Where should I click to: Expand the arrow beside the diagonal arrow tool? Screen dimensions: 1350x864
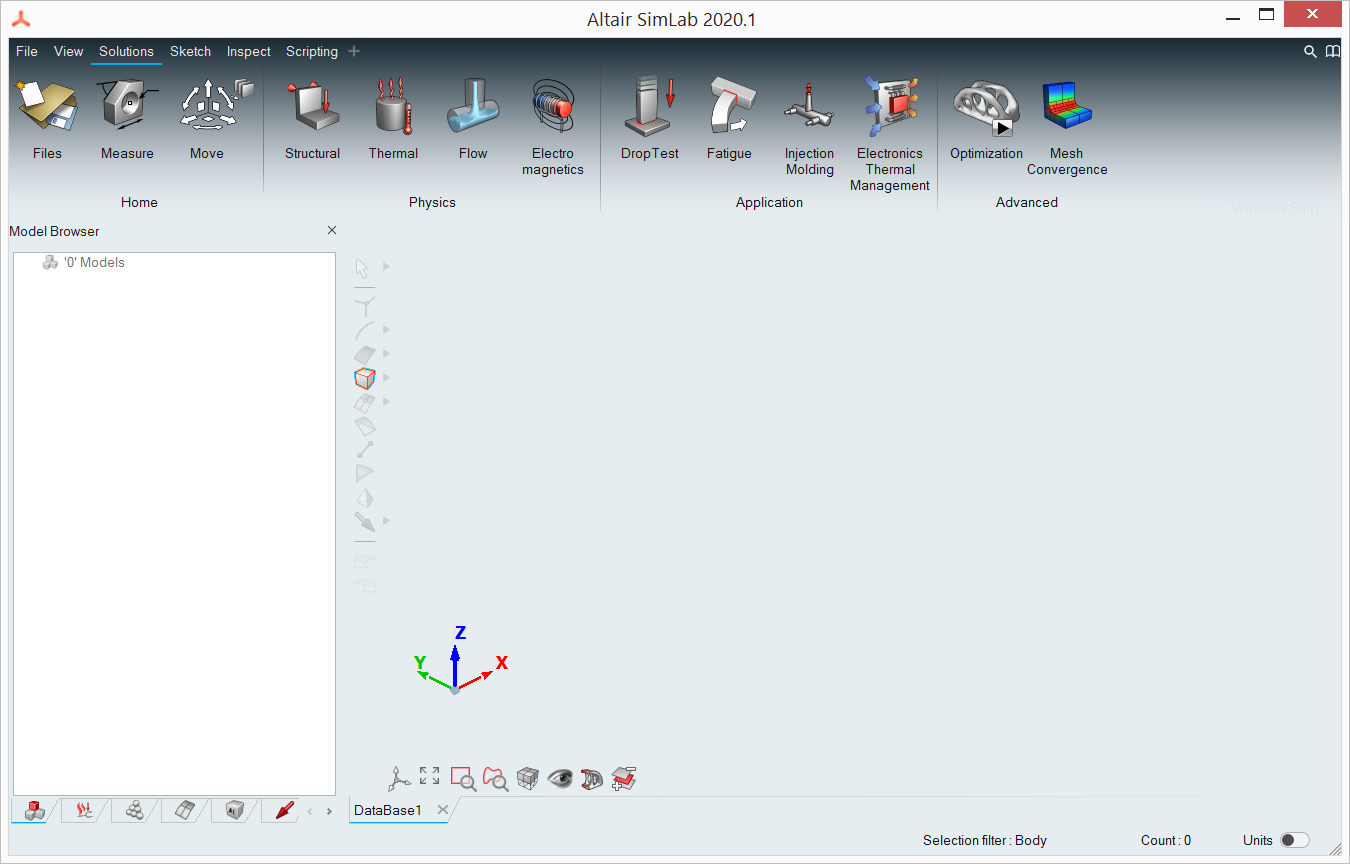pyautogui.click(x=387, y=521)
